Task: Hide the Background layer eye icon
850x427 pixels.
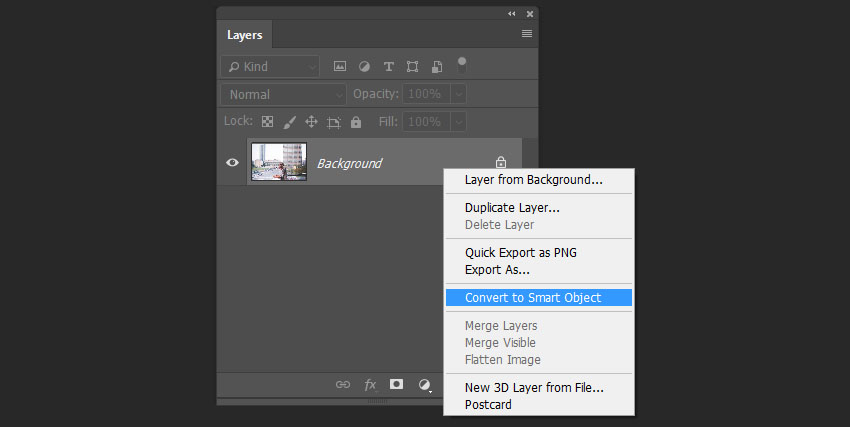Action: coord(232,162)
